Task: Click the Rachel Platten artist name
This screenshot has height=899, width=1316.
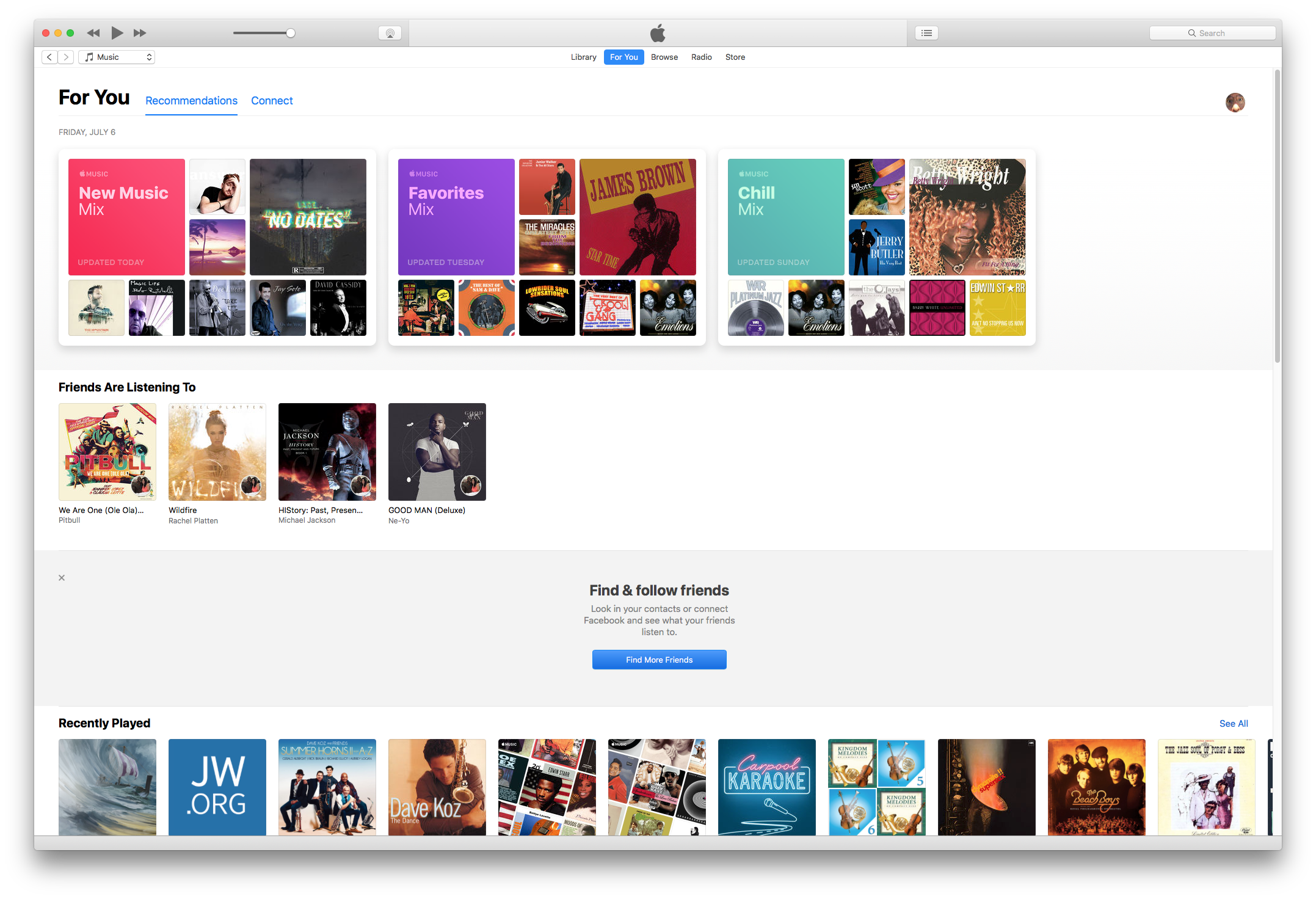Action: point(193,520)
